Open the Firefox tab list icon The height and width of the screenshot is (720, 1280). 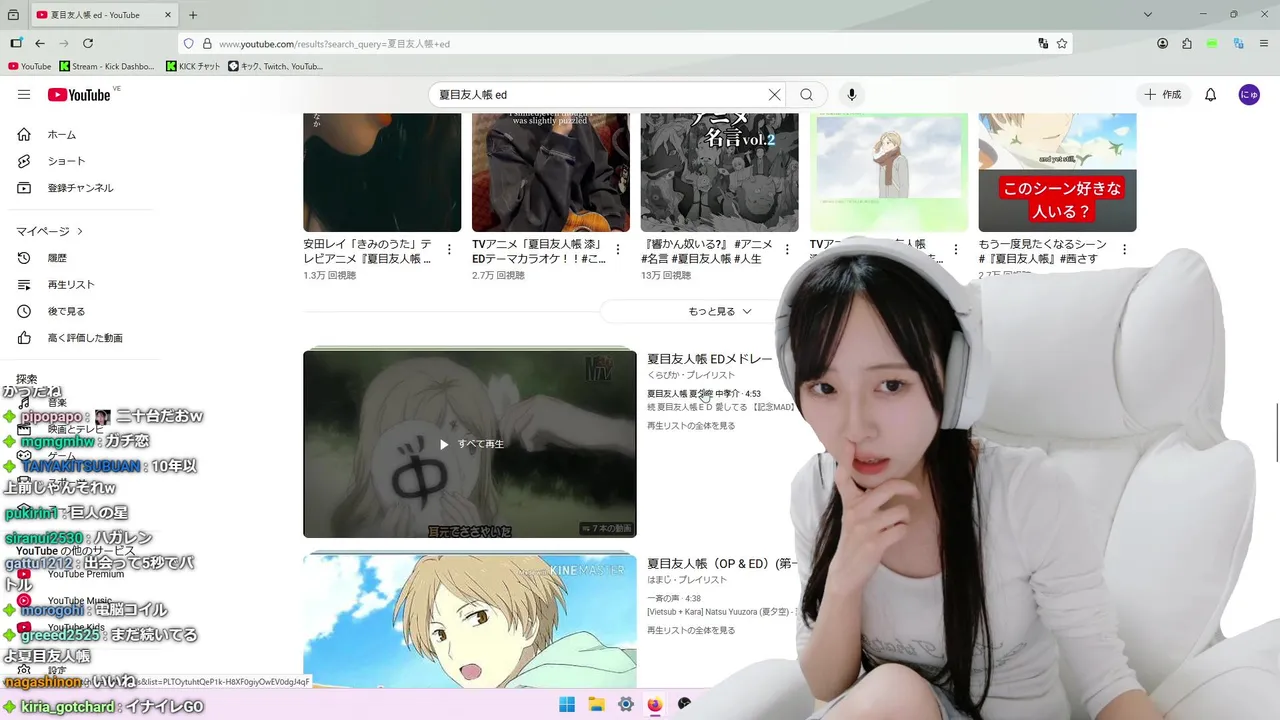(13, 15)
